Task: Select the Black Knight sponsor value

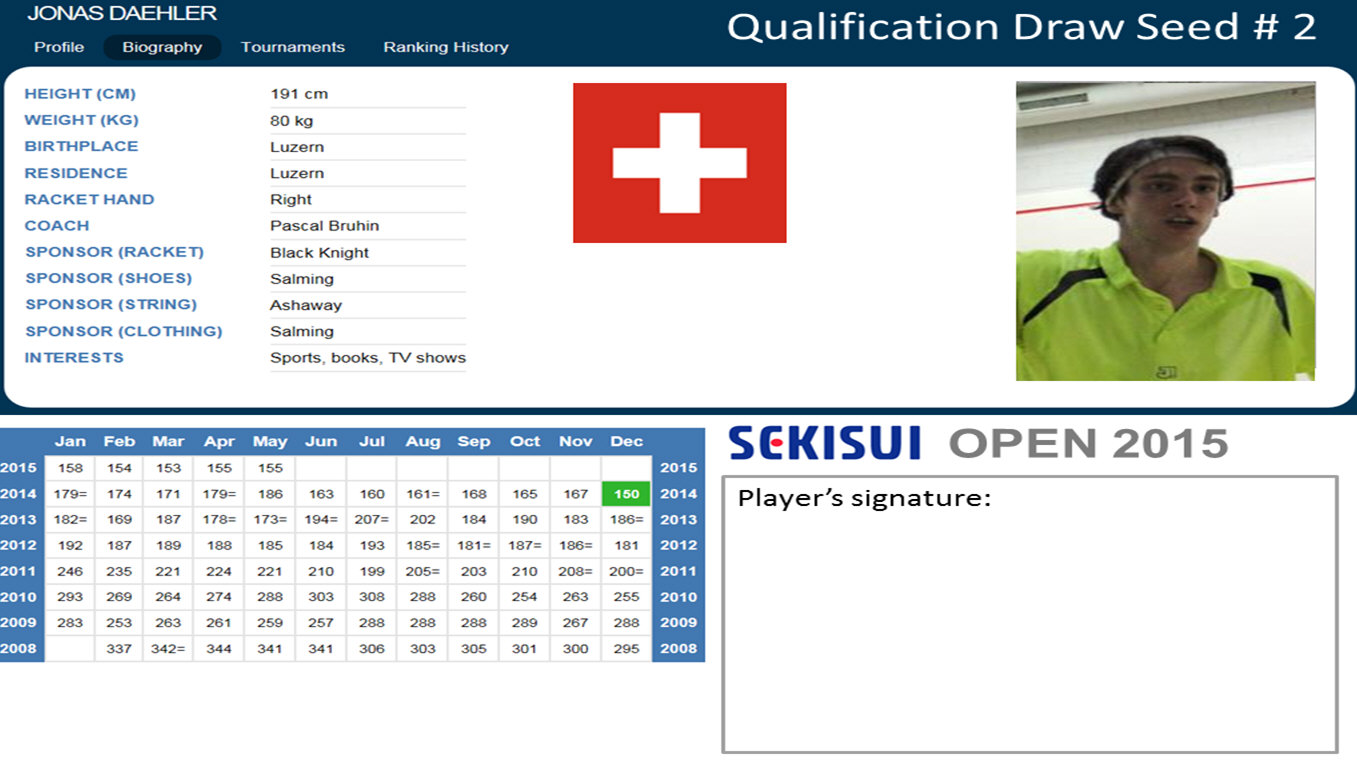Action: (319, 253)
